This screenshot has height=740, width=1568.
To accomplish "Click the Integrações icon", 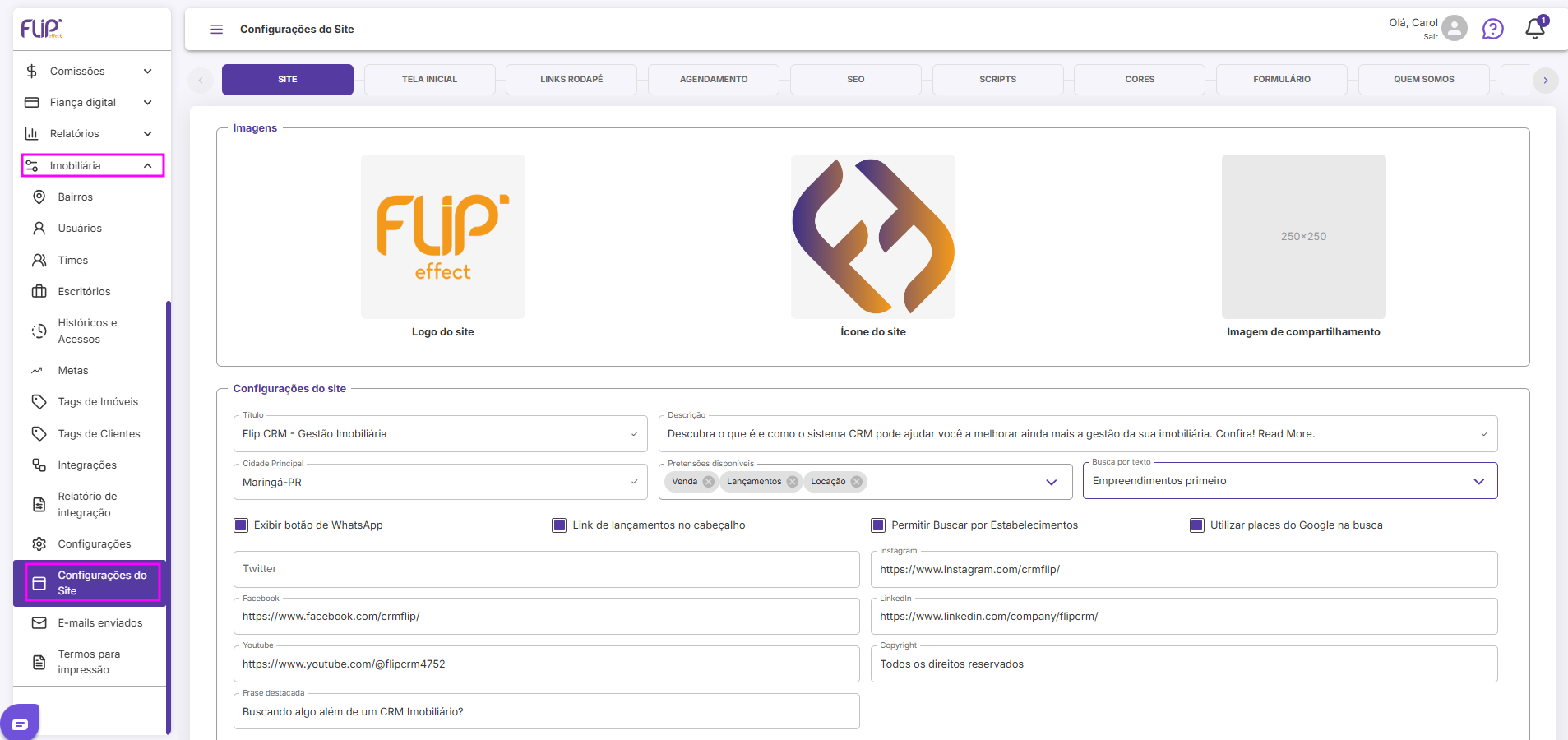I will (x=39, y=465).
